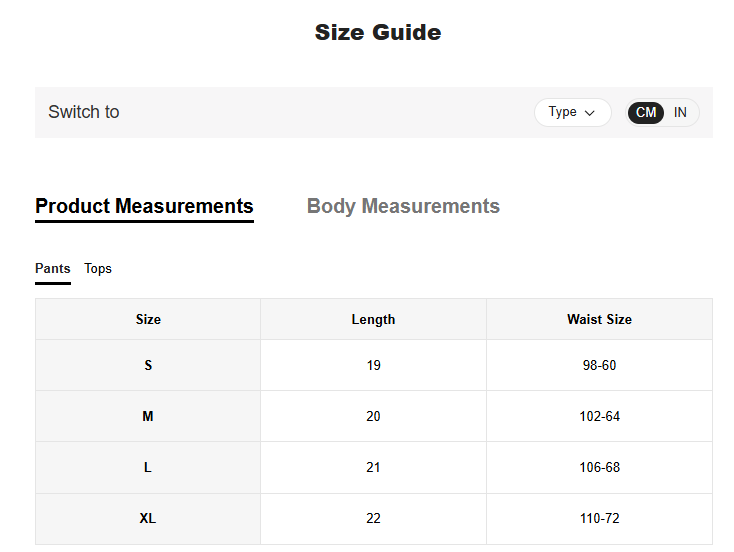Screen dimensions: 734x552
Task: Switch measurement units to CM
Action: coord(646,112)
